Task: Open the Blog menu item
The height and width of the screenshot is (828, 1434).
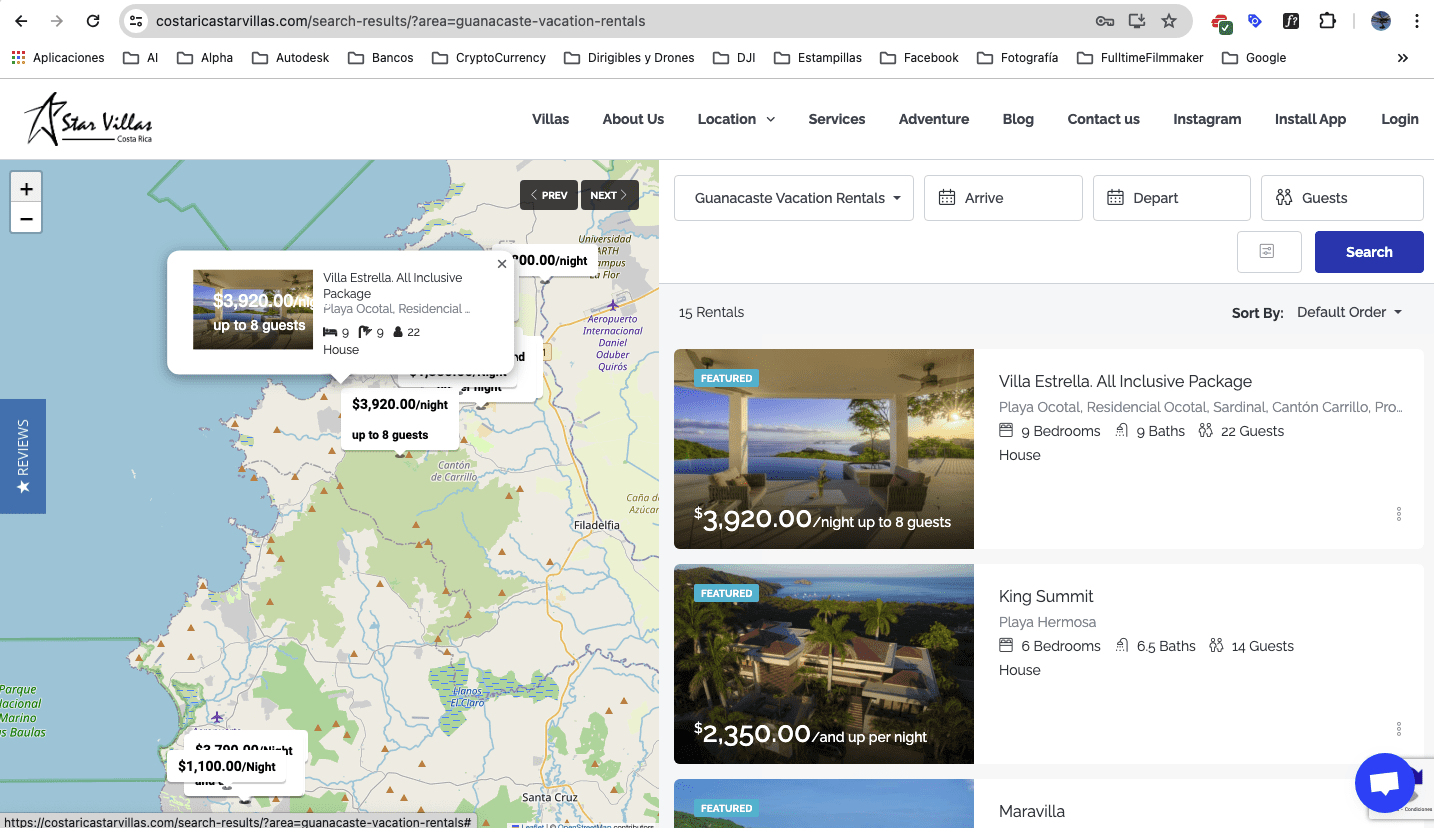Action: [1018, 119]
